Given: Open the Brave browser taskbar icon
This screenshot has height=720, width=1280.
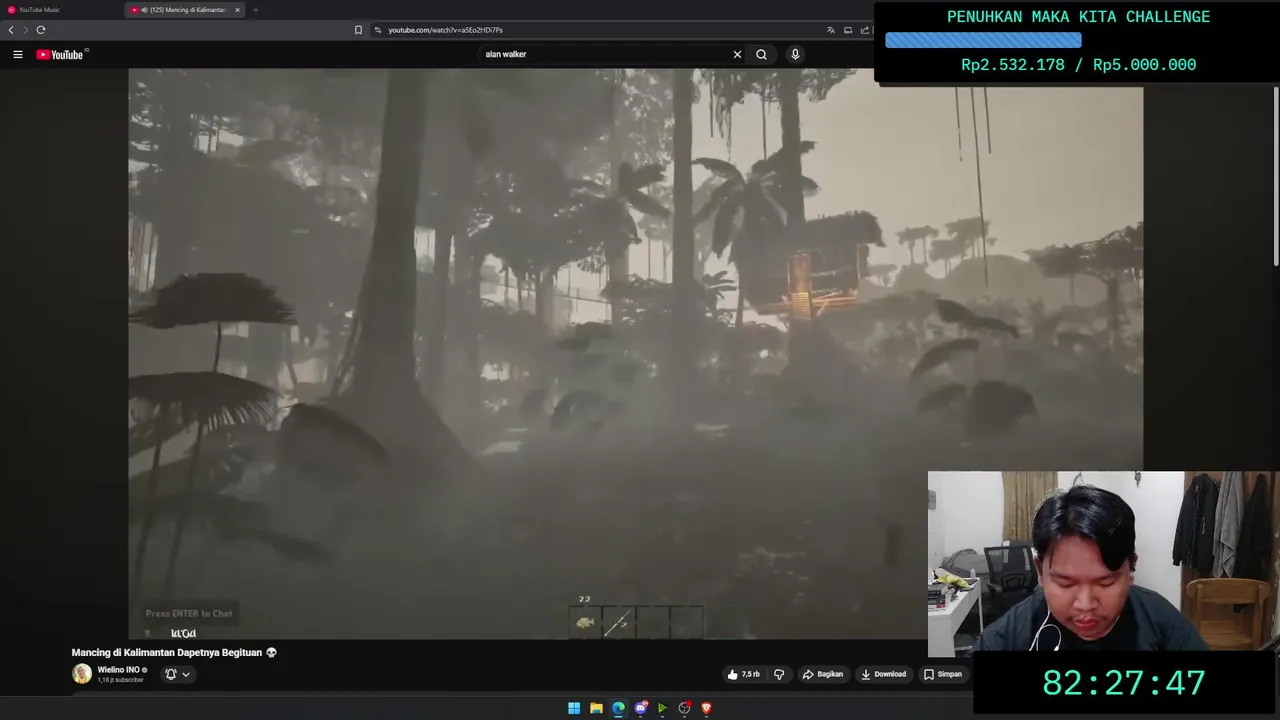Looking at the screenshot, I should (706, 708).
